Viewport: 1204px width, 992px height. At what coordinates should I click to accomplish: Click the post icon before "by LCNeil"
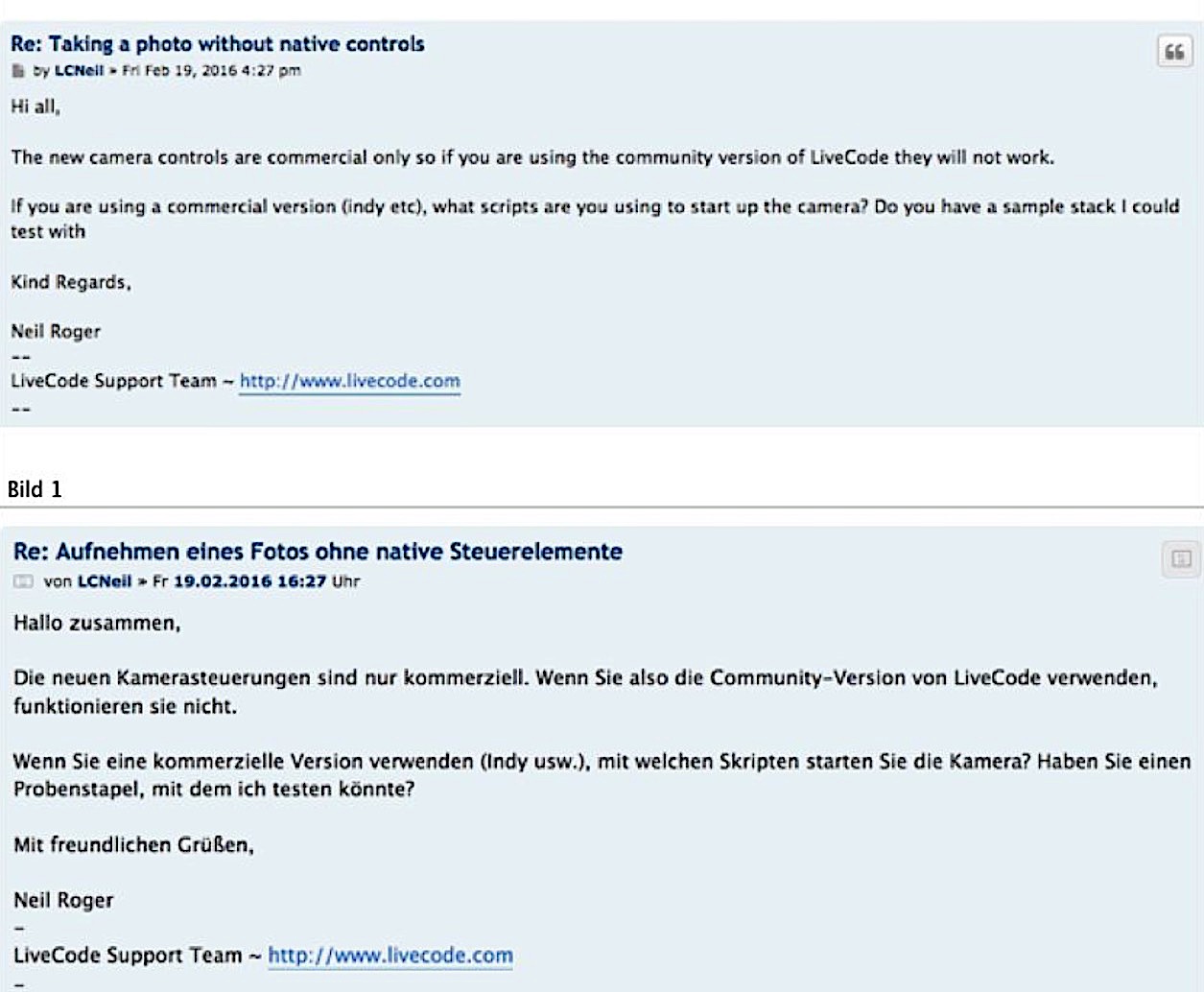click(18, 71)
